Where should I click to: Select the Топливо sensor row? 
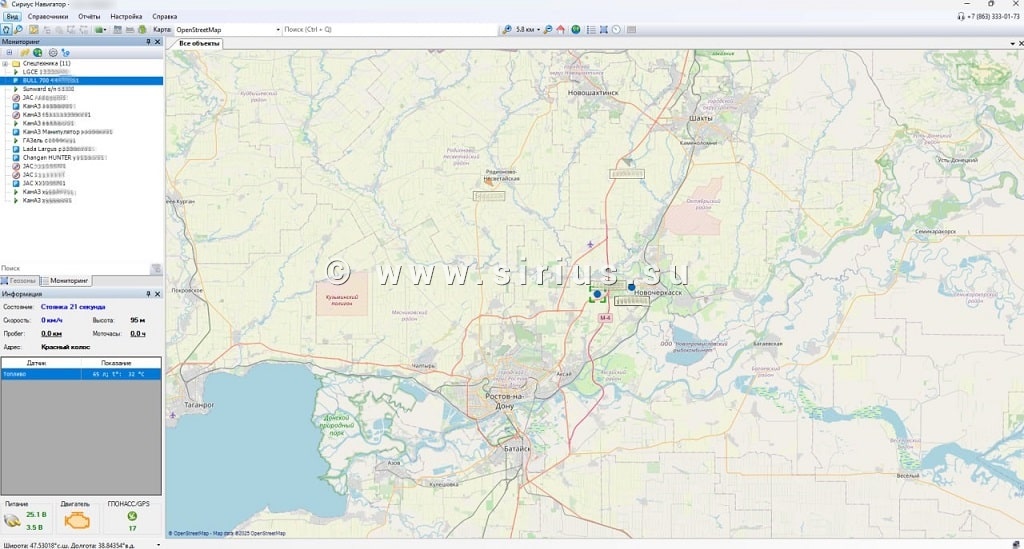[x=81, y=374]
